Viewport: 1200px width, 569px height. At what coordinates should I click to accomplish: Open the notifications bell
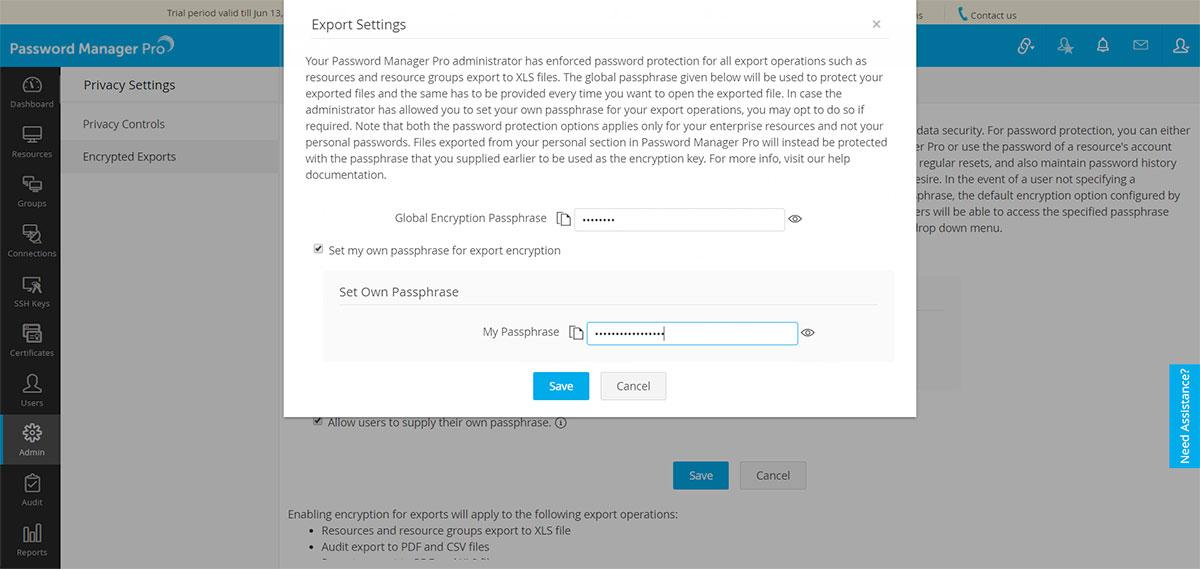tap(1103, 45)
